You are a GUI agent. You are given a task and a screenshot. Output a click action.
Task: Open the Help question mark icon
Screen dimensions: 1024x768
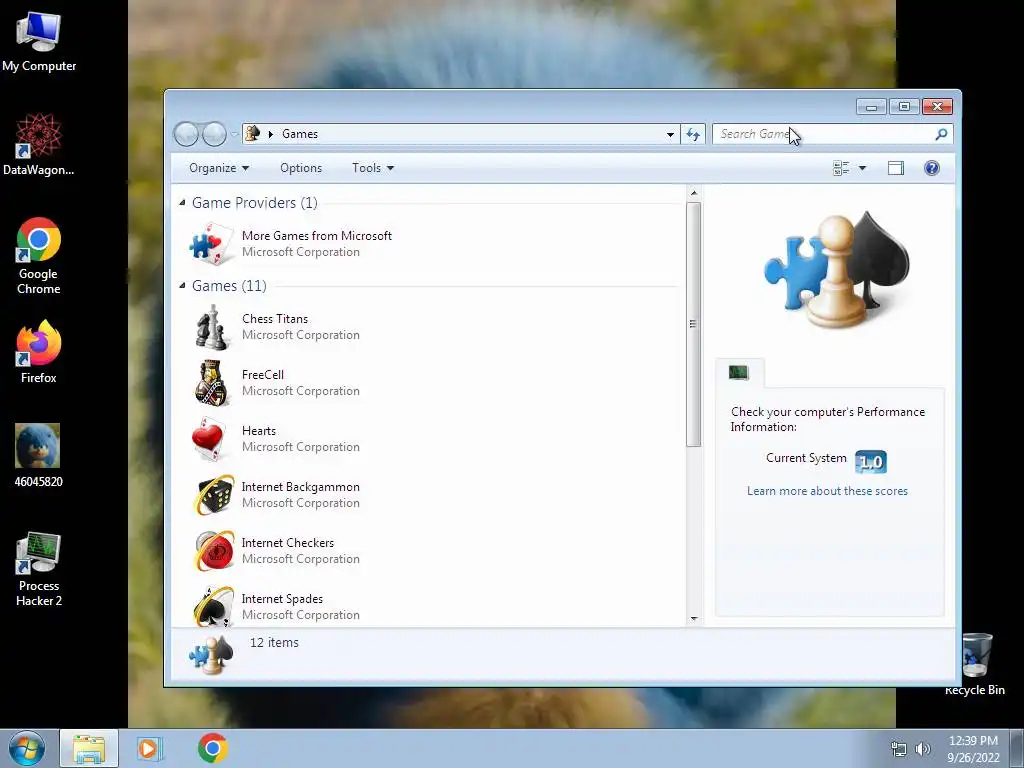pos(932,168)
